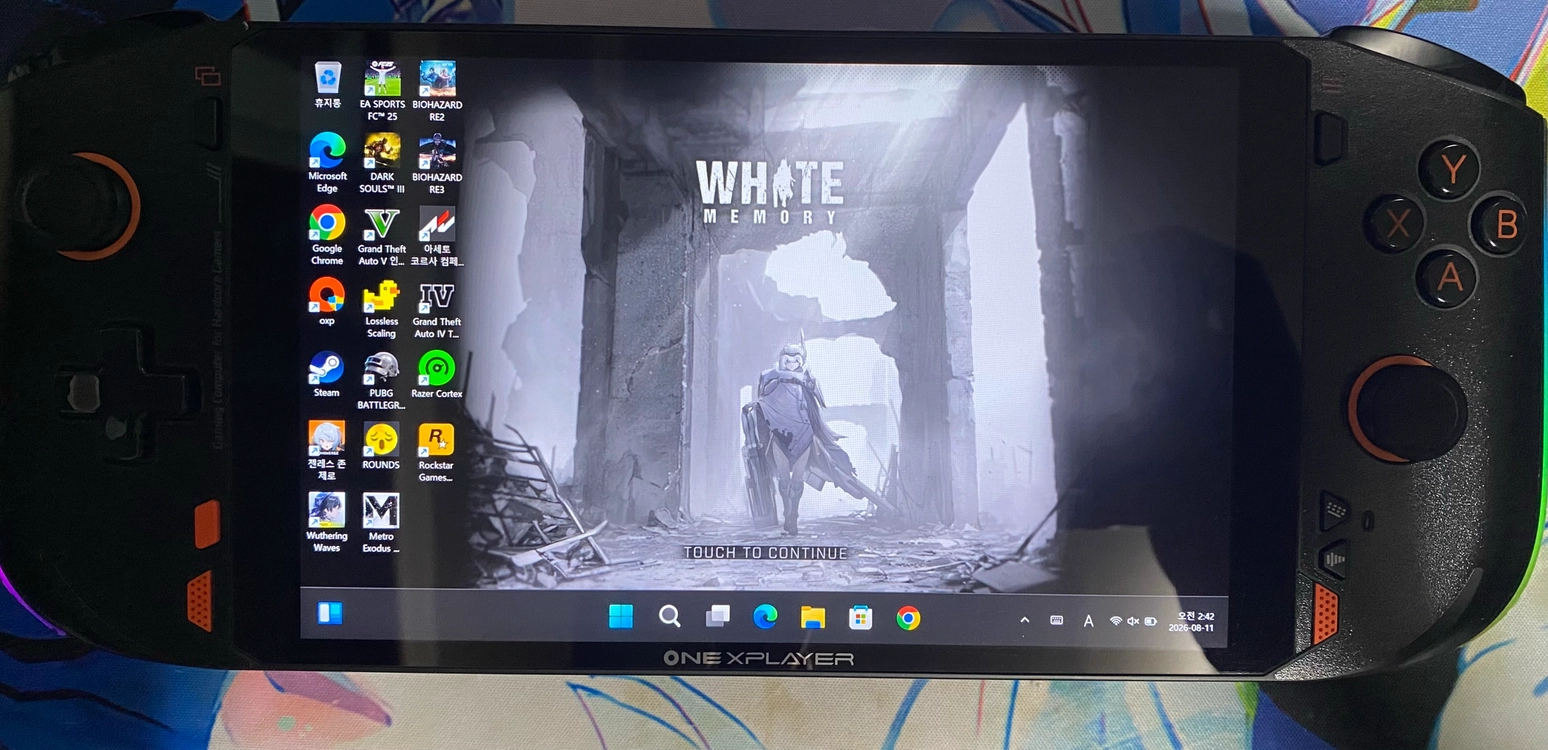Image resolution: width=1548 pixels, height=750 pixels.
Task: Select the PUBG BATTLEGROUNDS desktop icon
Action: tap(381, 381)
